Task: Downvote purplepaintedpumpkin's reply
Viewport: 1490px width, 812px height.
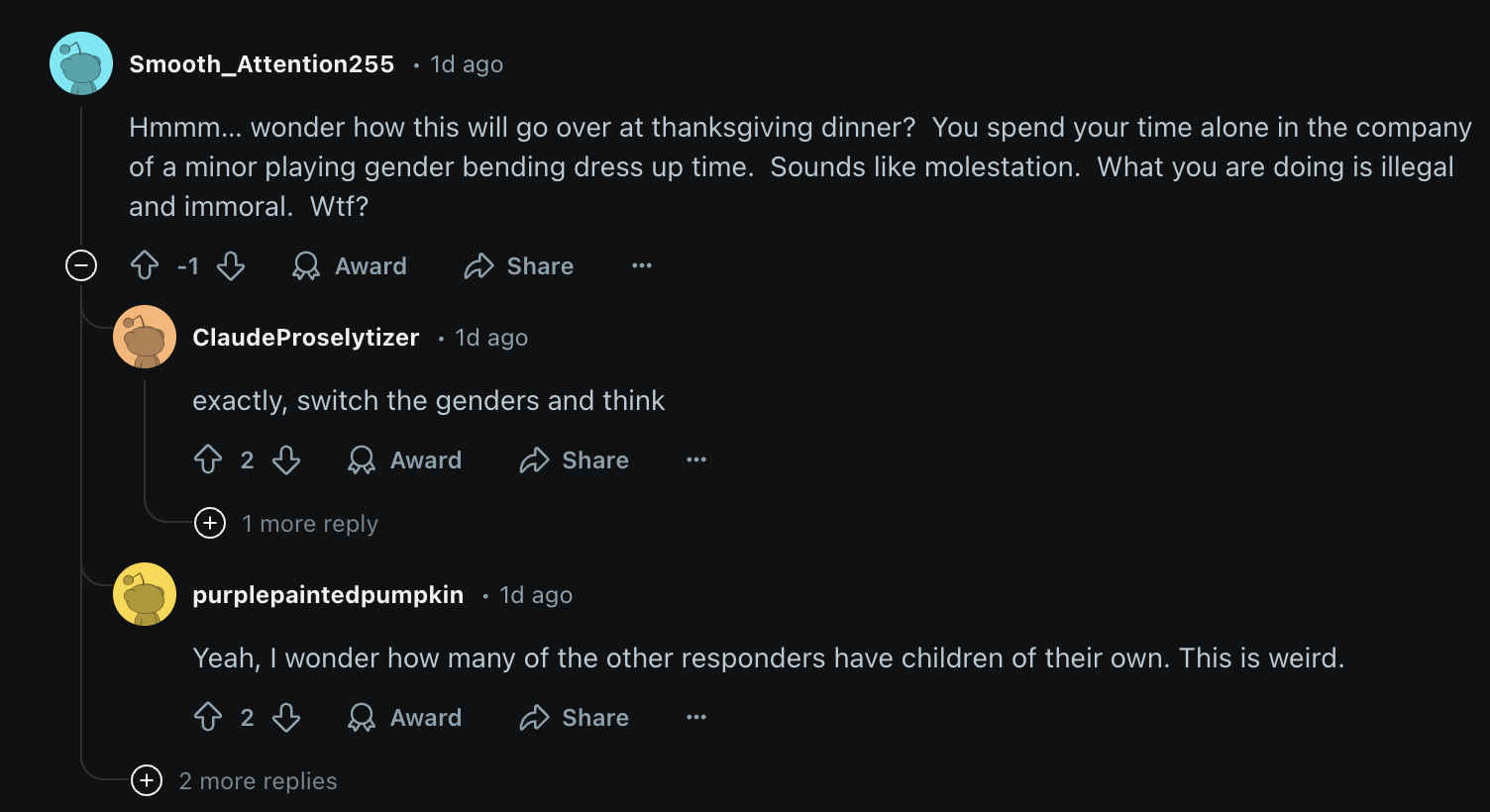Action: 286,717
